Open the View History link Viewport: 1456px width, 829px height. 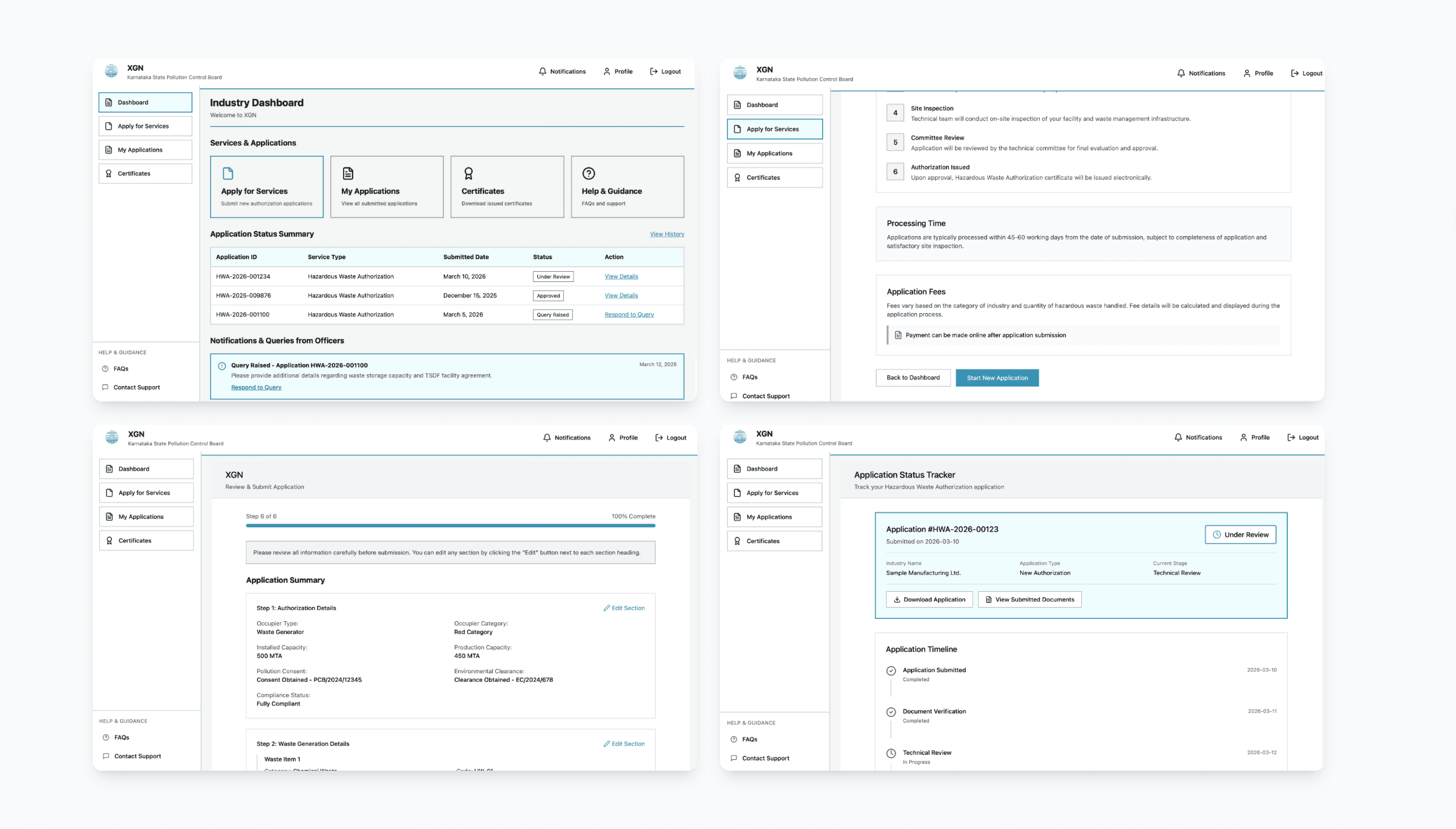point(666,234)
